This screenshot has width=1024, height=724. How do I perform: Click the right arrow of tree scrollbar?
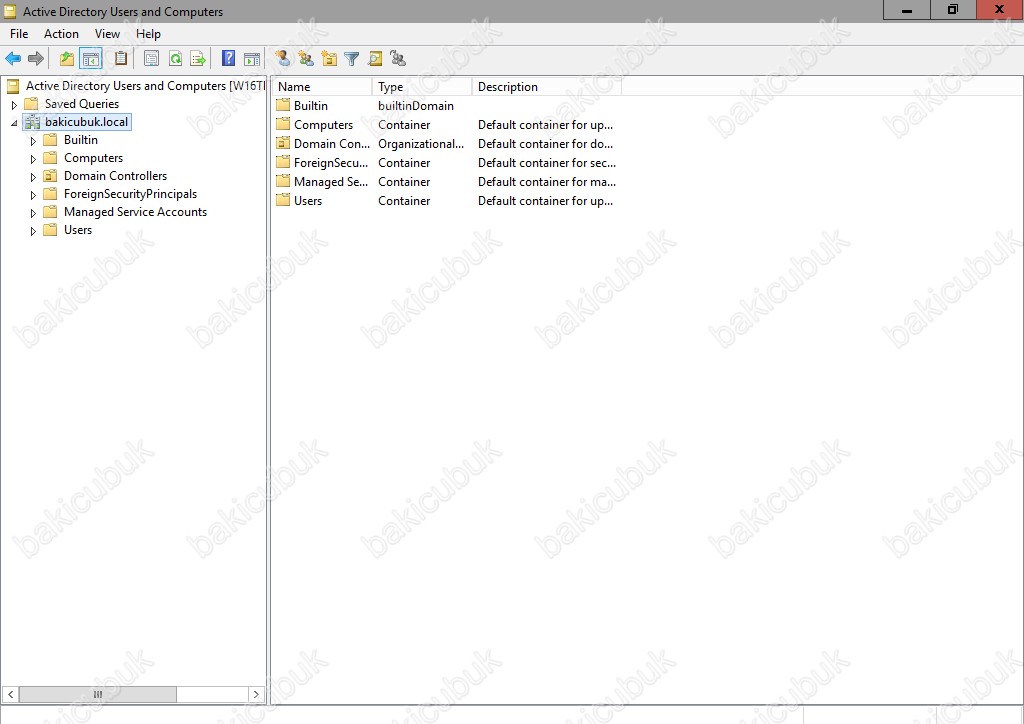(256, 694)
